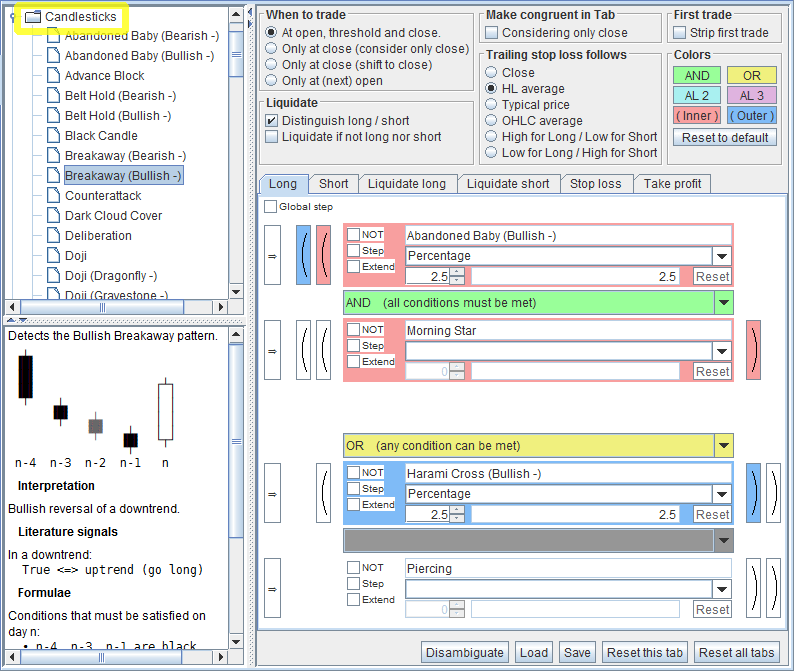Click the outermost close bracket in Piercing row
The width and height of the screenshot is (794, 671).
pyautogui.click(x=774, y=588)
